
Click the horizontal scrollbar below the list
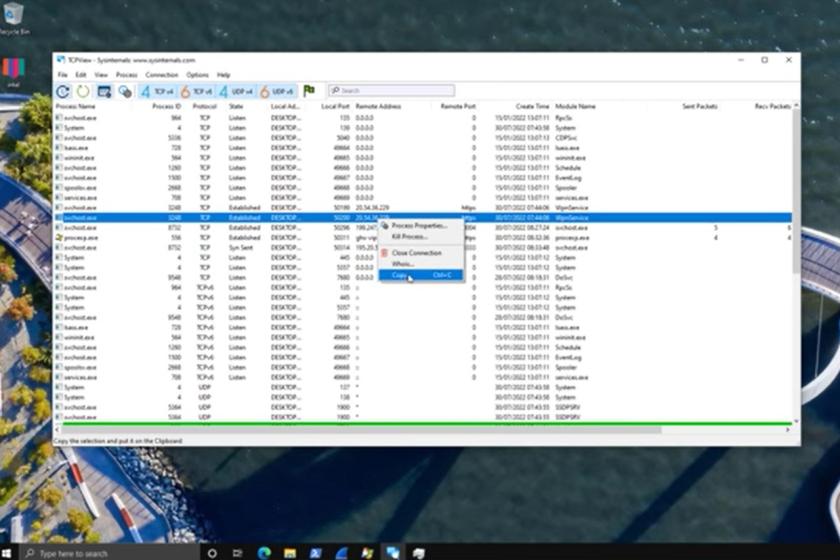[x=362, y=430]
